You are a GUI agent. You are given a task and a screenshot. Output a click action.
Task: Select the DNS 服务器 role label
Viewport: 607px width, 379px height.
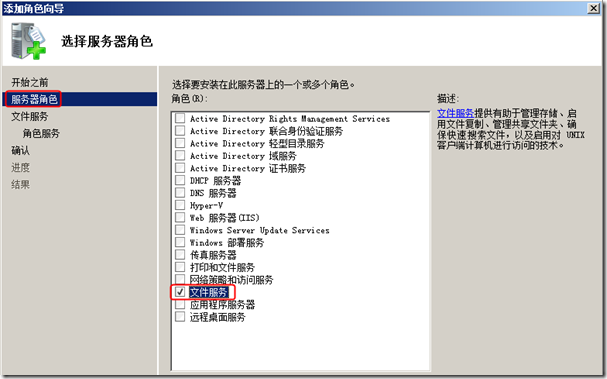click(213, 193)
